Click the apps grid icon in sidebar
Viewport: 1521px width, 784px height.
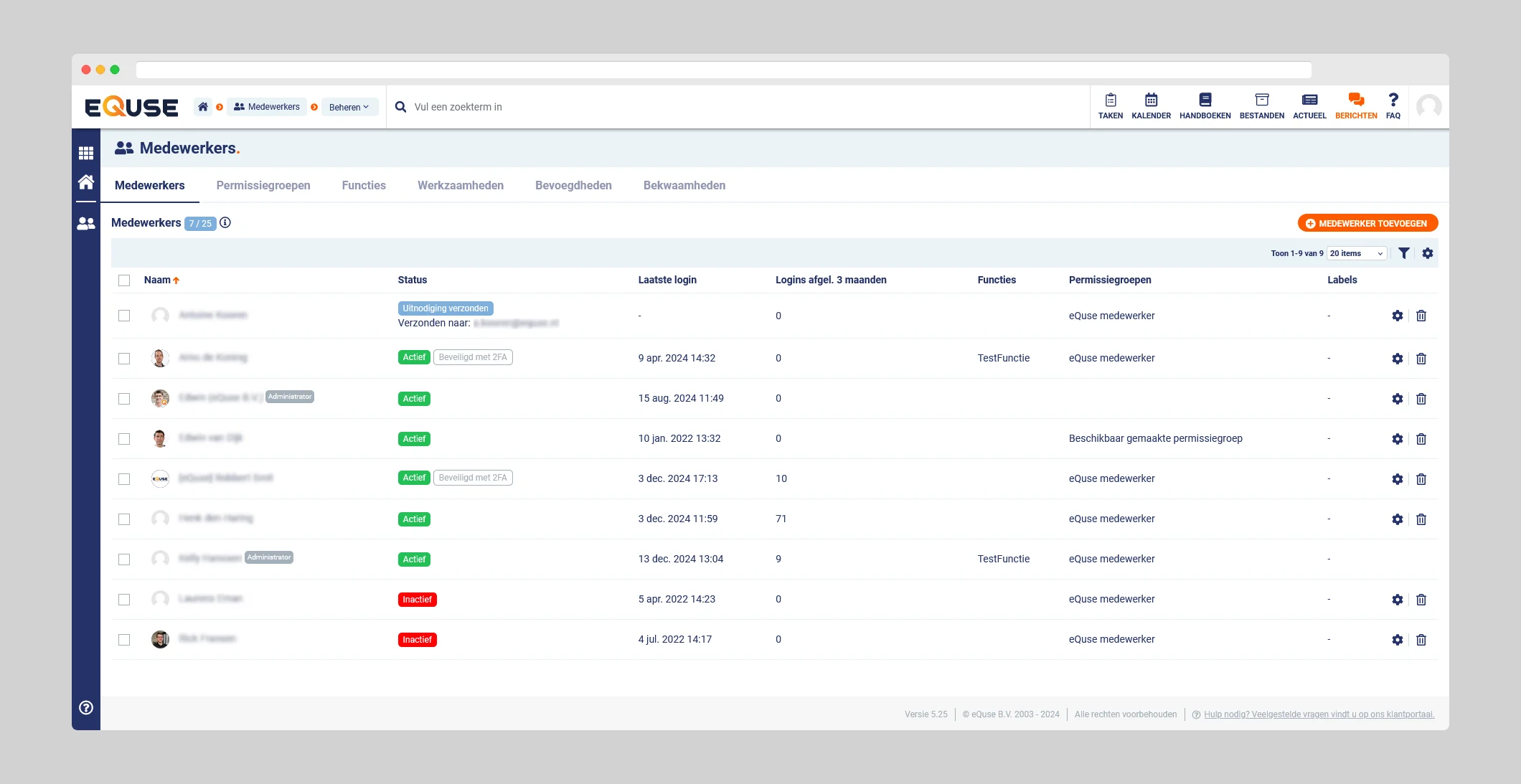click(x=86, y=153)
